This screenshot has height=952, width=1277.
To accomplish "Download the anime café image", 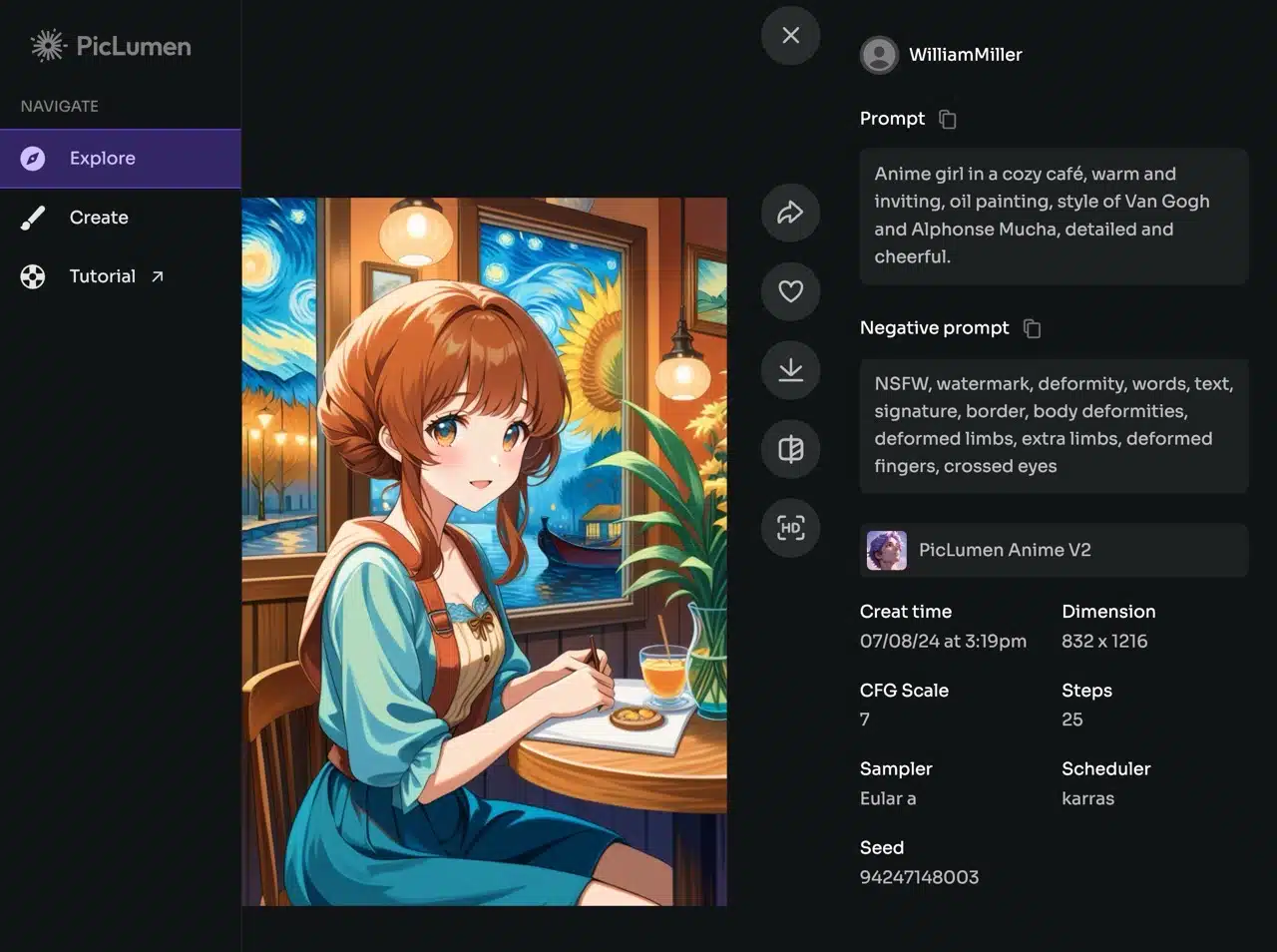I will (790, 370).
